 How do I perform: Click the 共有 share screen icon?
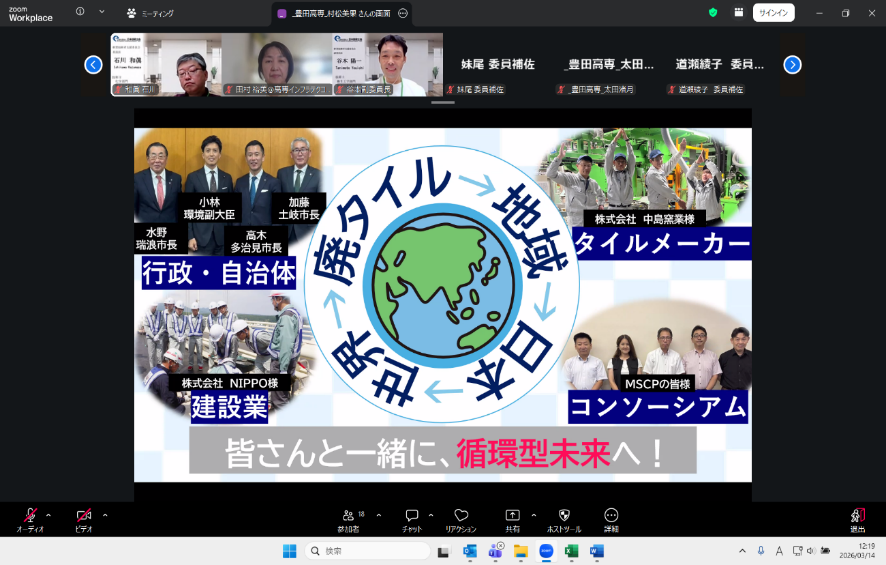tap(512, 515)
